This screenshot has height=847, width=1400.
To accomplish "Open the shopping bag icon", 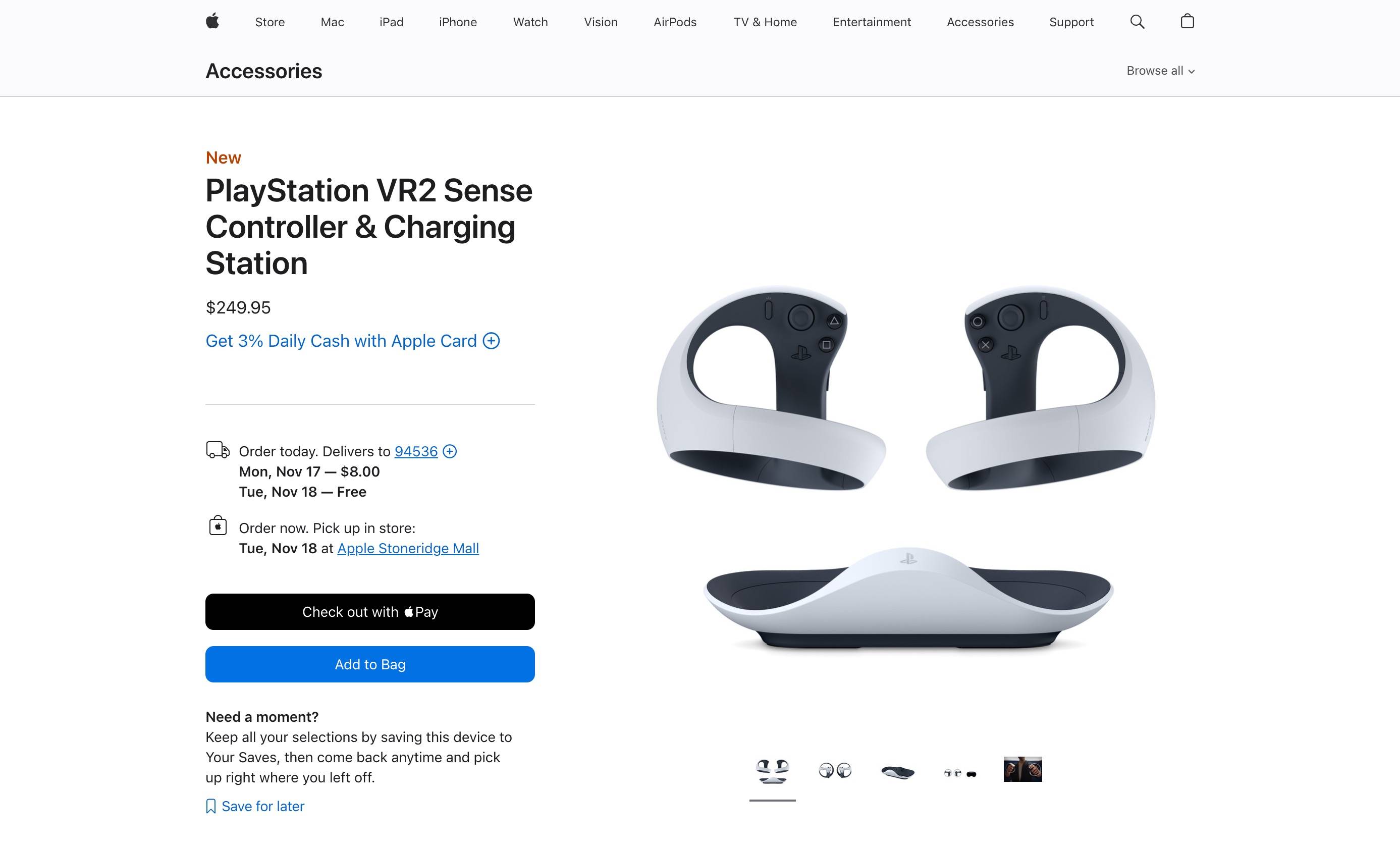I will pos(1187,22).
